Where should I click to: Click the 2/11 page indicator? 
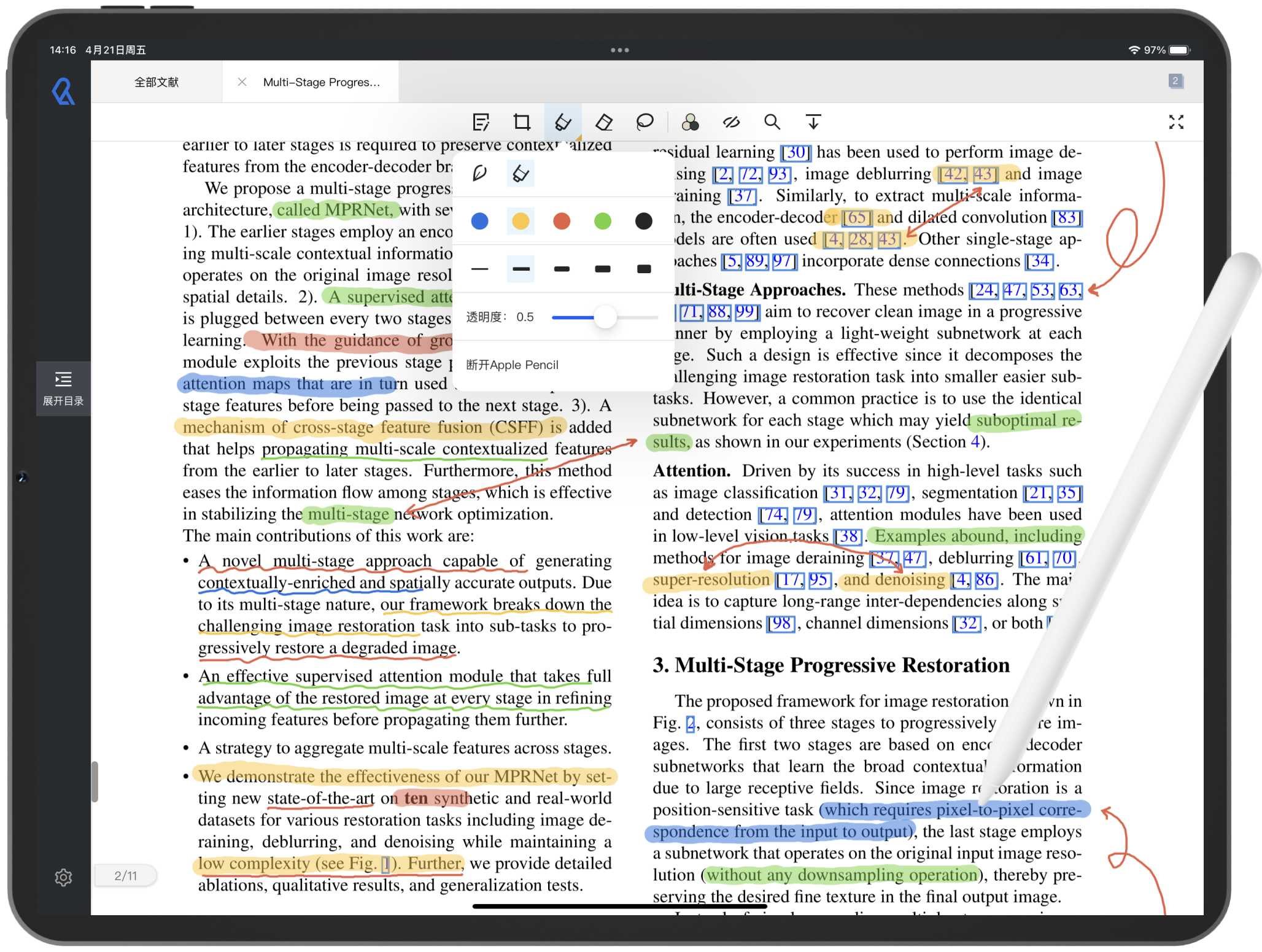(126, 876)
